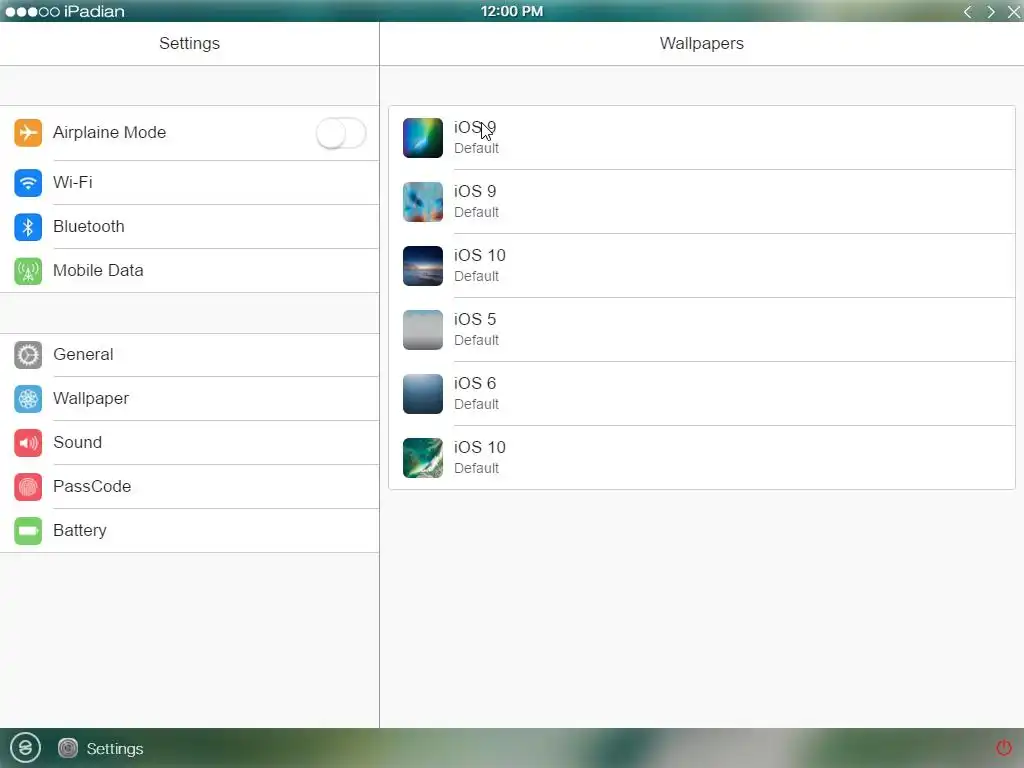Open Wi-Fi settings row
The image size is (1024, 768).
tap(189, 182)
